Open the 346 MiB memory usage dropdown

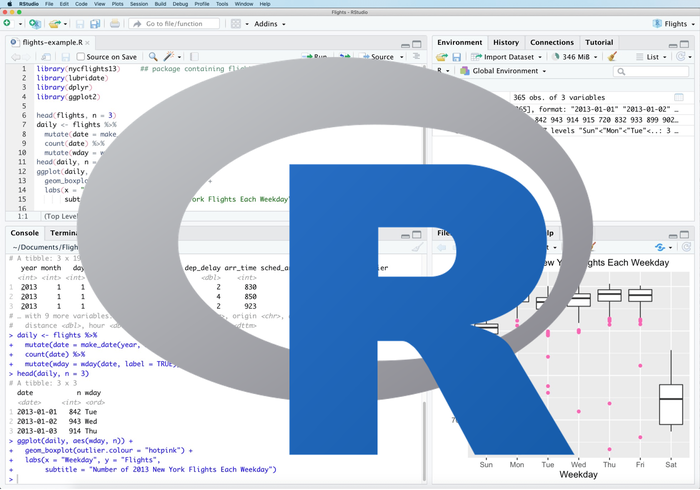coord(579,57)
